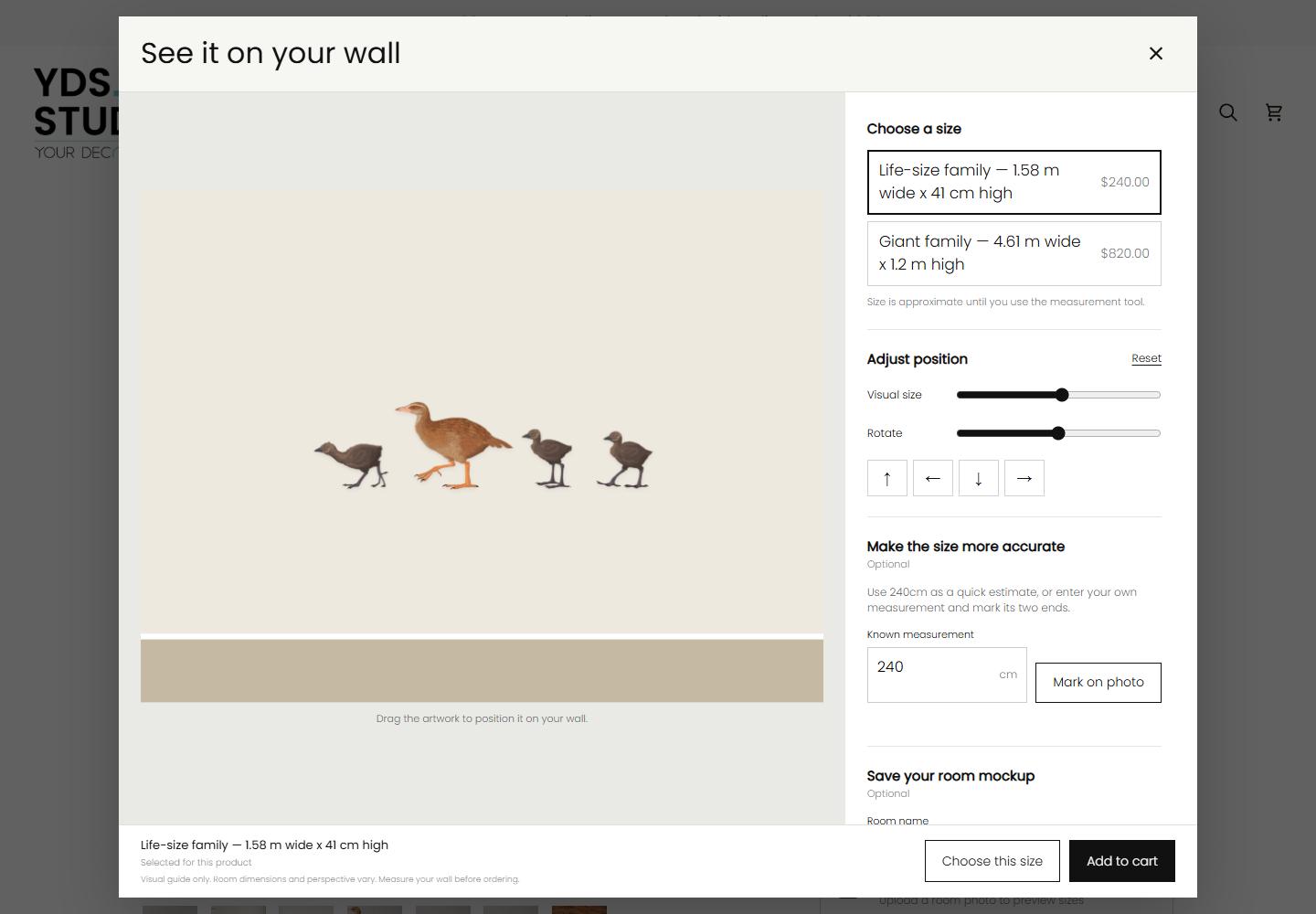
Task: Open the site search icon
Action: coord(1228,112)
